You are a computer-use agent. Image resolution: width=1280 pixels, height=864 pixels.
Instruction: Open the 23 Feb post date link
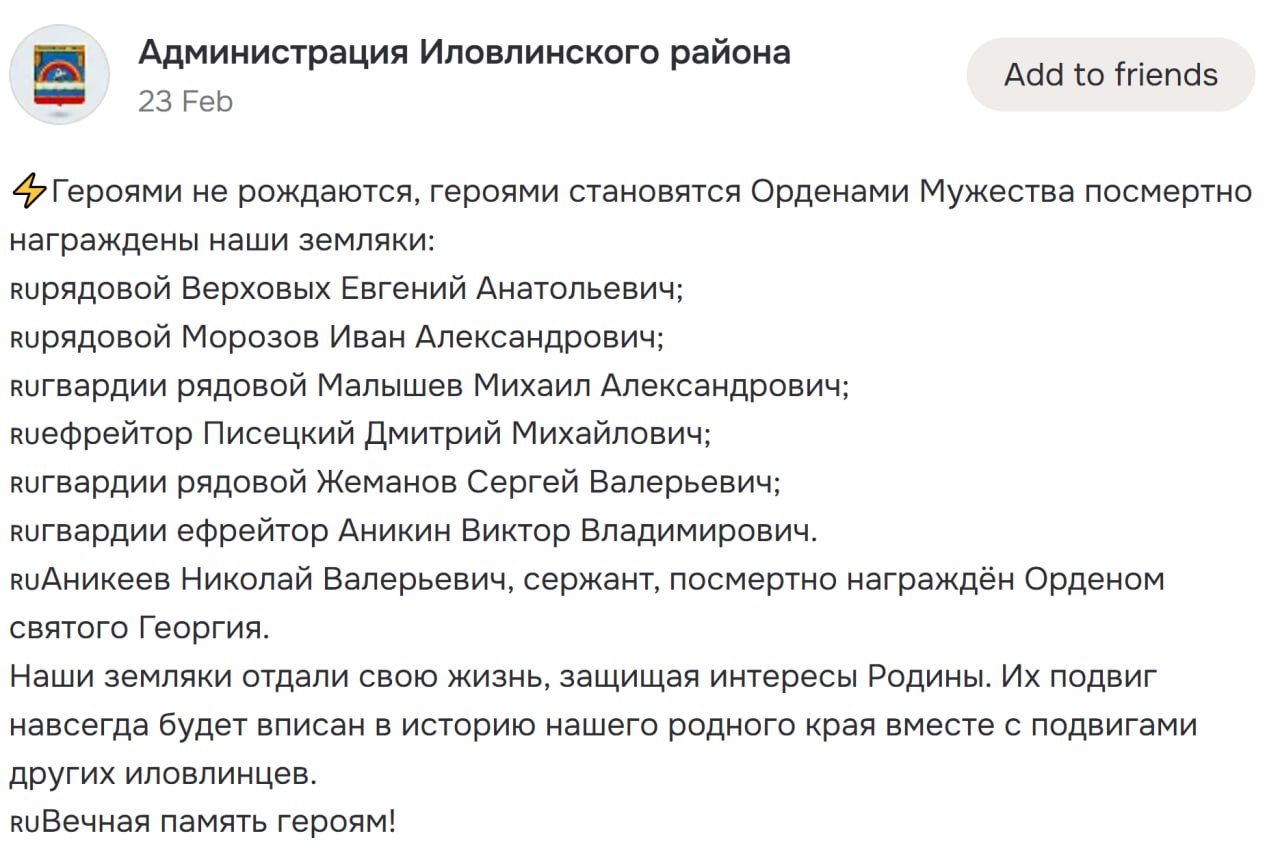pos(185,101)
